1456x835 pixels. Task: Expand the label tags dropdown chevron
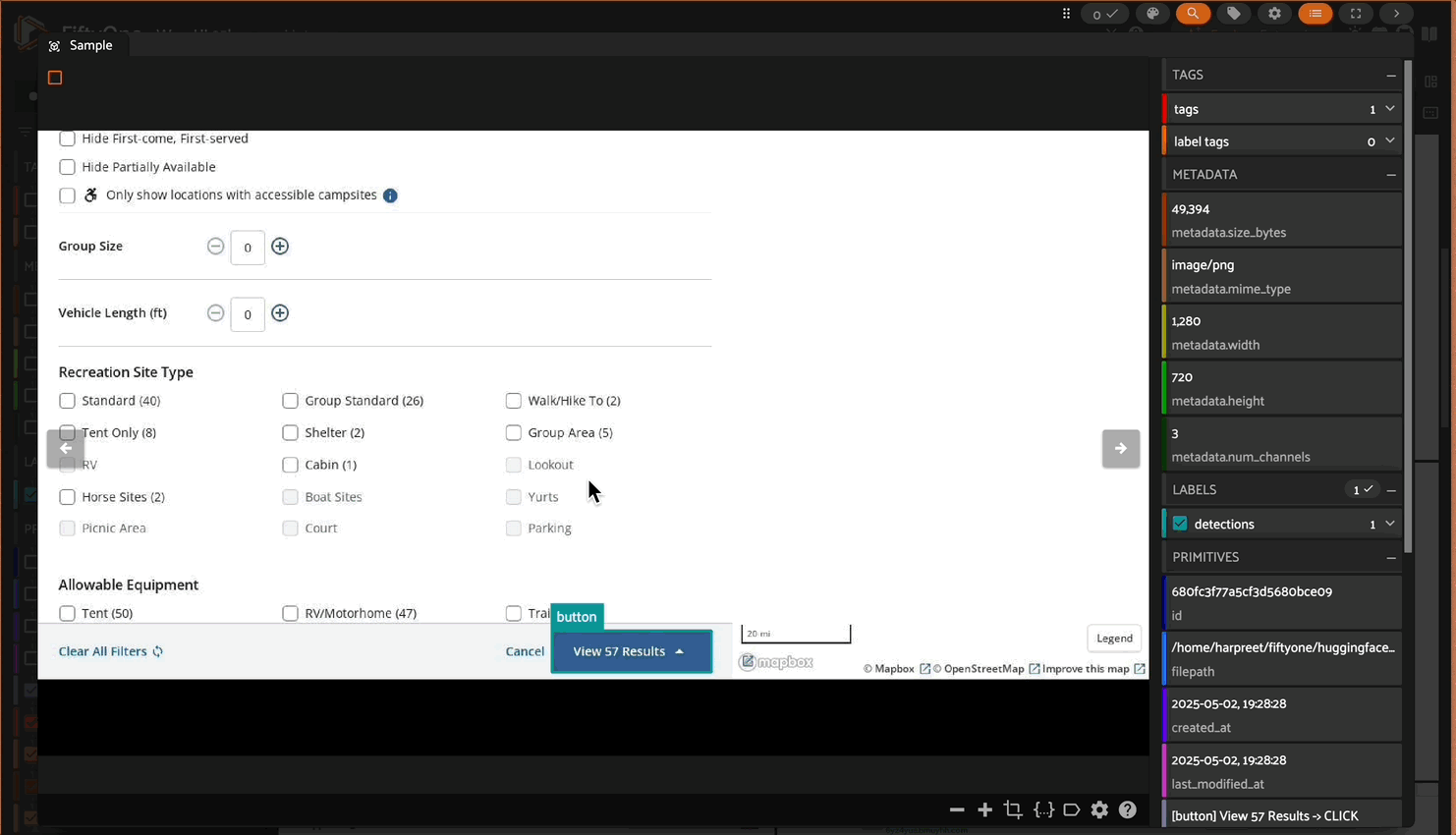click(1389, 141)
